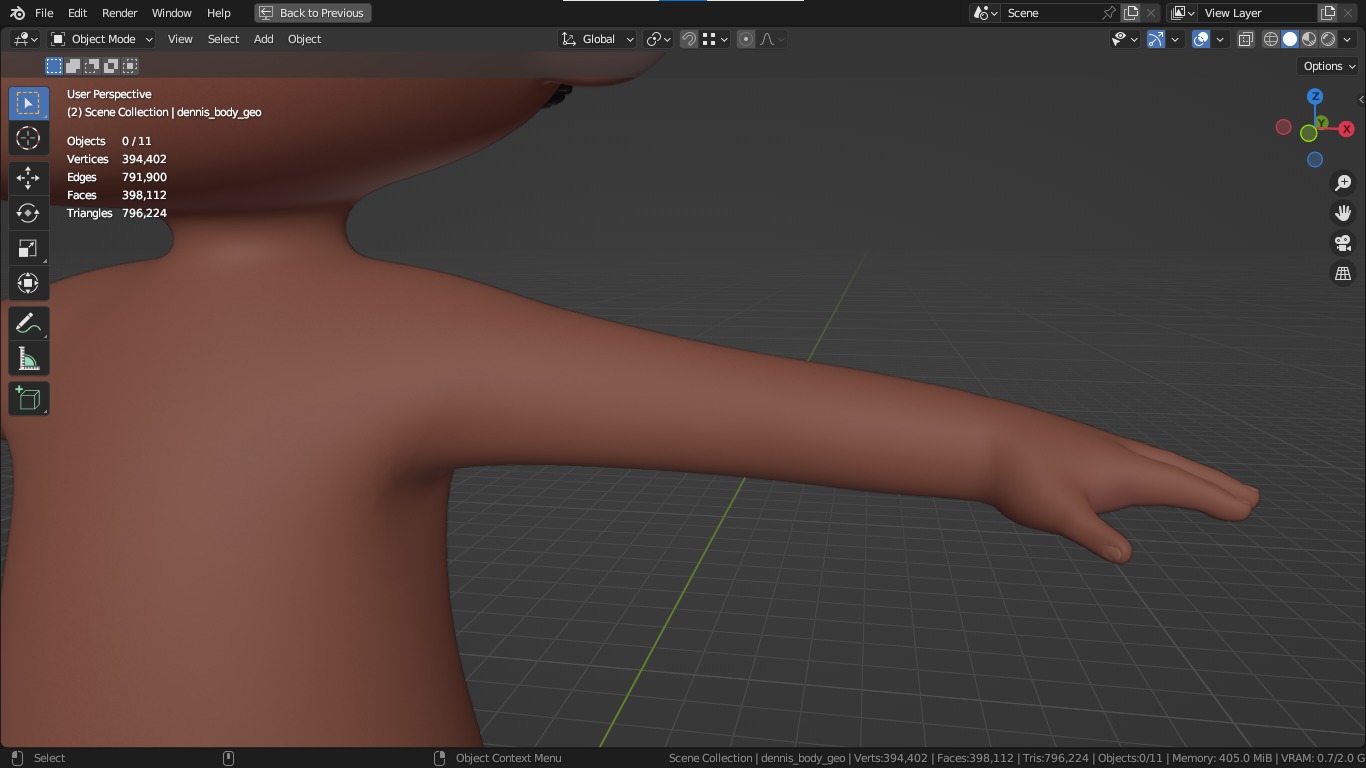
Task: Select the Select Box tool
Action: (28, 103)
